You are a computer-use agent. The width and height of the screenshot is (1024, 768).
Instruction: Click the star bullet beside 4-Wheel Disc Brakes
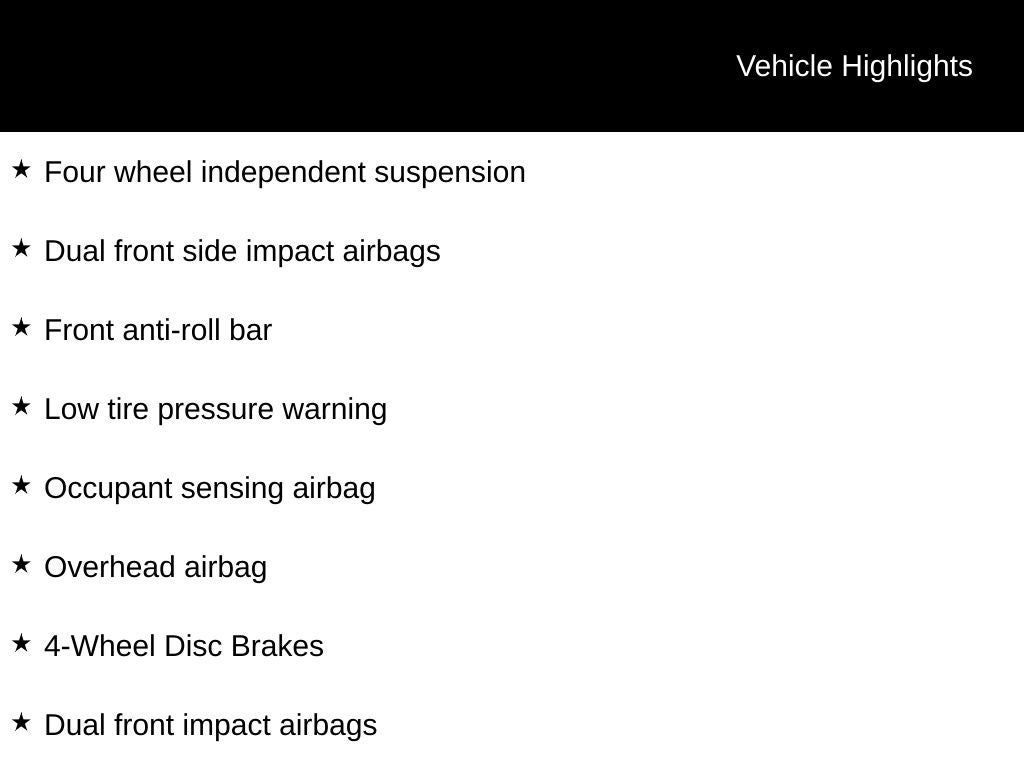click(21, 644)
